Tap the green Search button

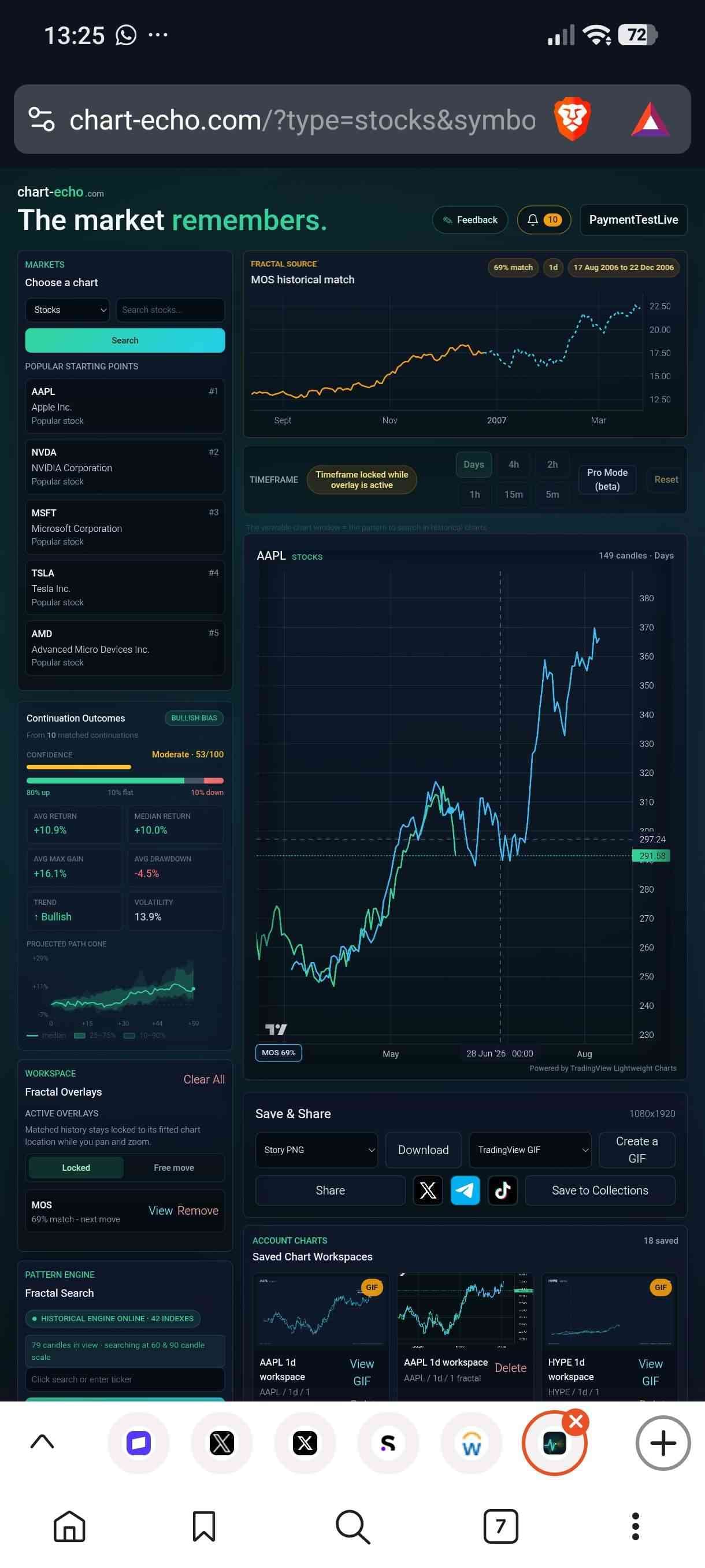tap(125, 341)
